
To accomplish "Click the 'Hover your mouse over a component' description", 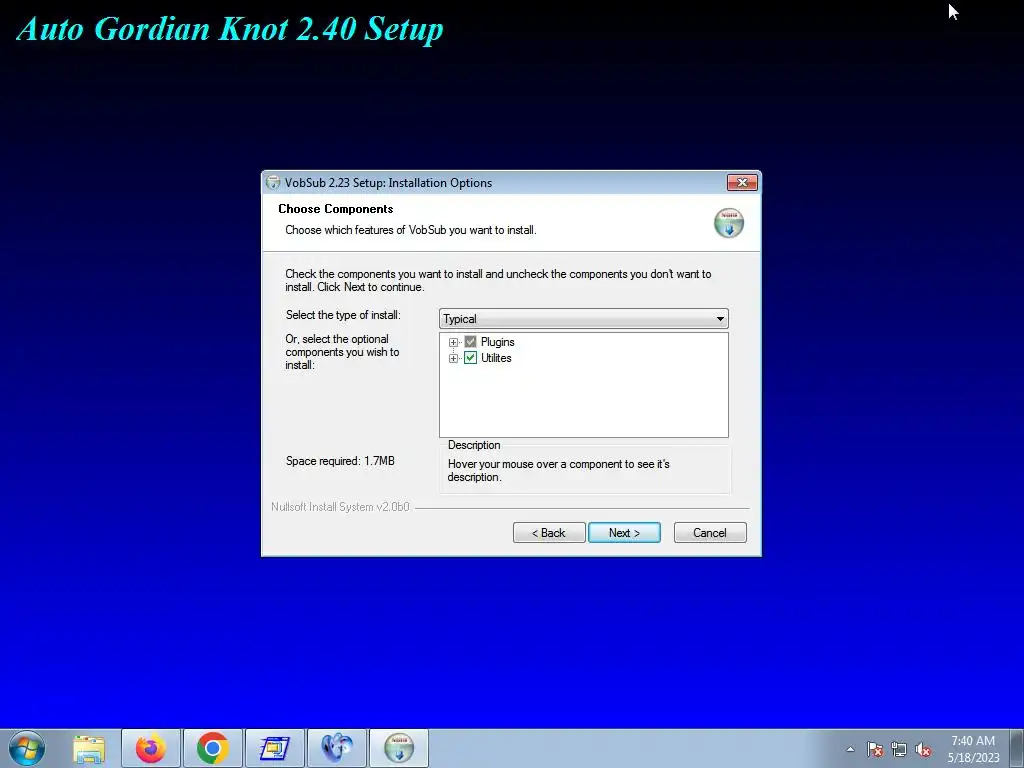I will (558, 470).
